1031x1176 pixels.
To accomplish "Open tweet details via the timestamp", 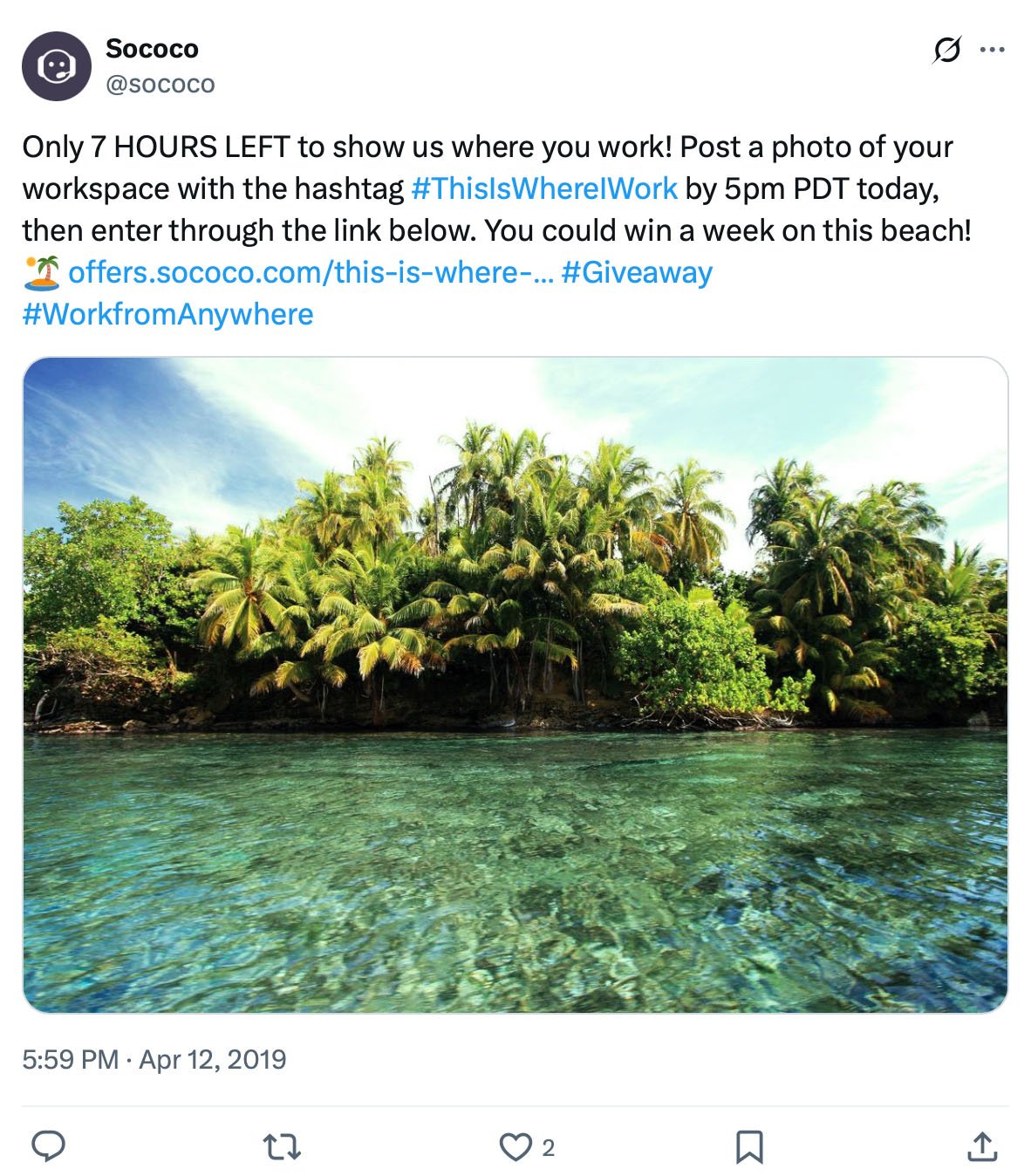I will point(155,1060).
